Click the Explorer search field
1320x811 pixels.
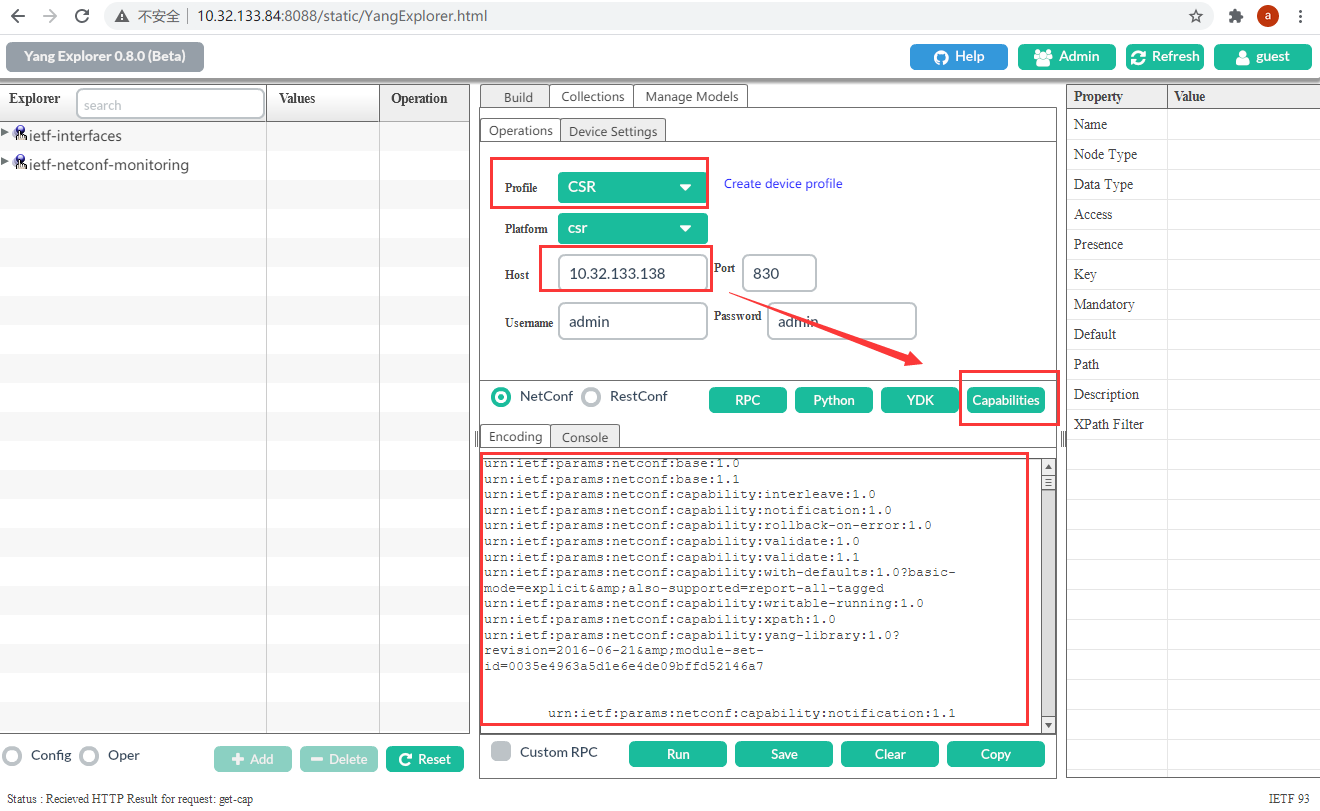coord(170,103)
